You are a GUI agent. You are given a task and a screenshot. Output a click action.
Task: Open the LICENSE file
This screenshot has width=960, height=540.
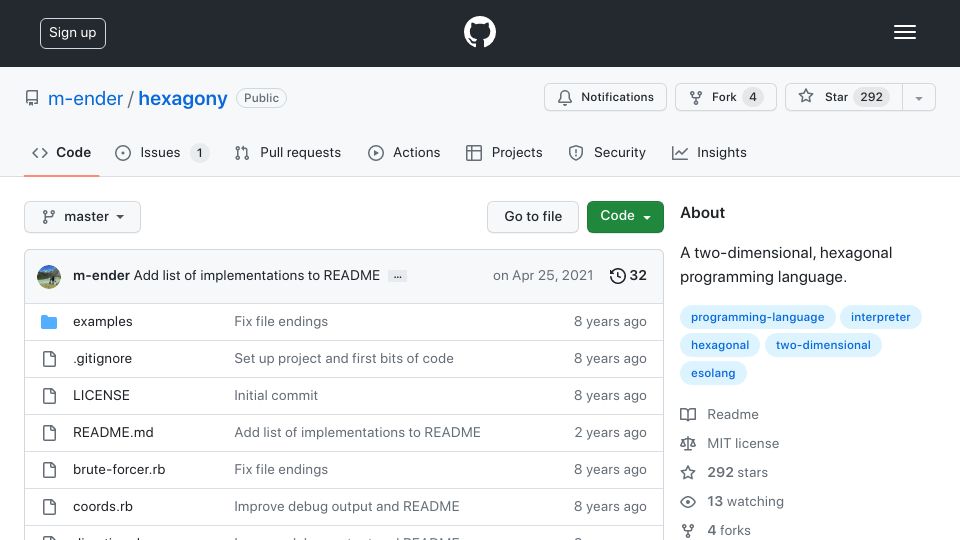pos(101,396)
